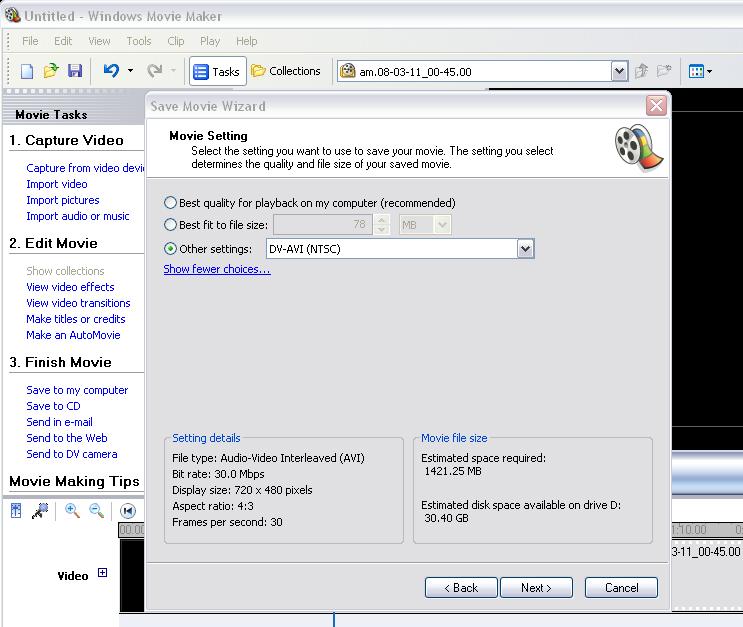743x627 pixels.
Task: Click the 3. Finish Movie heading
Action: (x=61, y=362)
